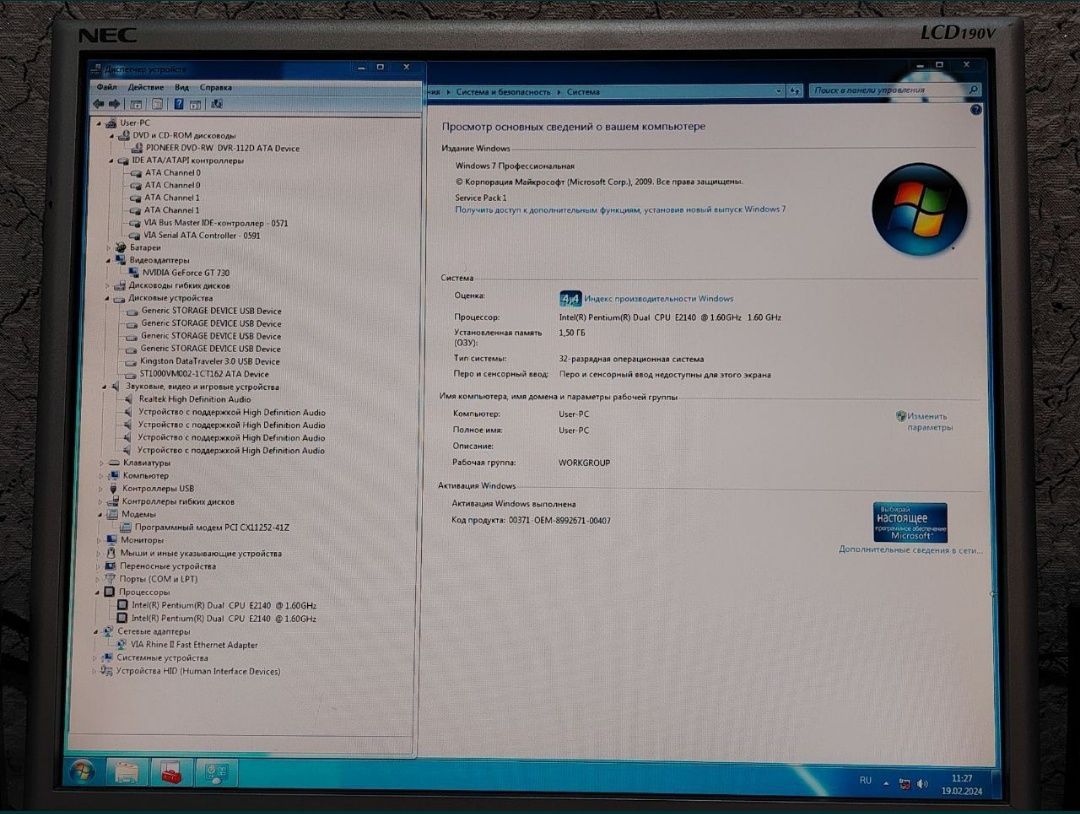1080x814 pixels.
Task: Click the scan for hardware changes toolbar icon
Action: [216, 104]
